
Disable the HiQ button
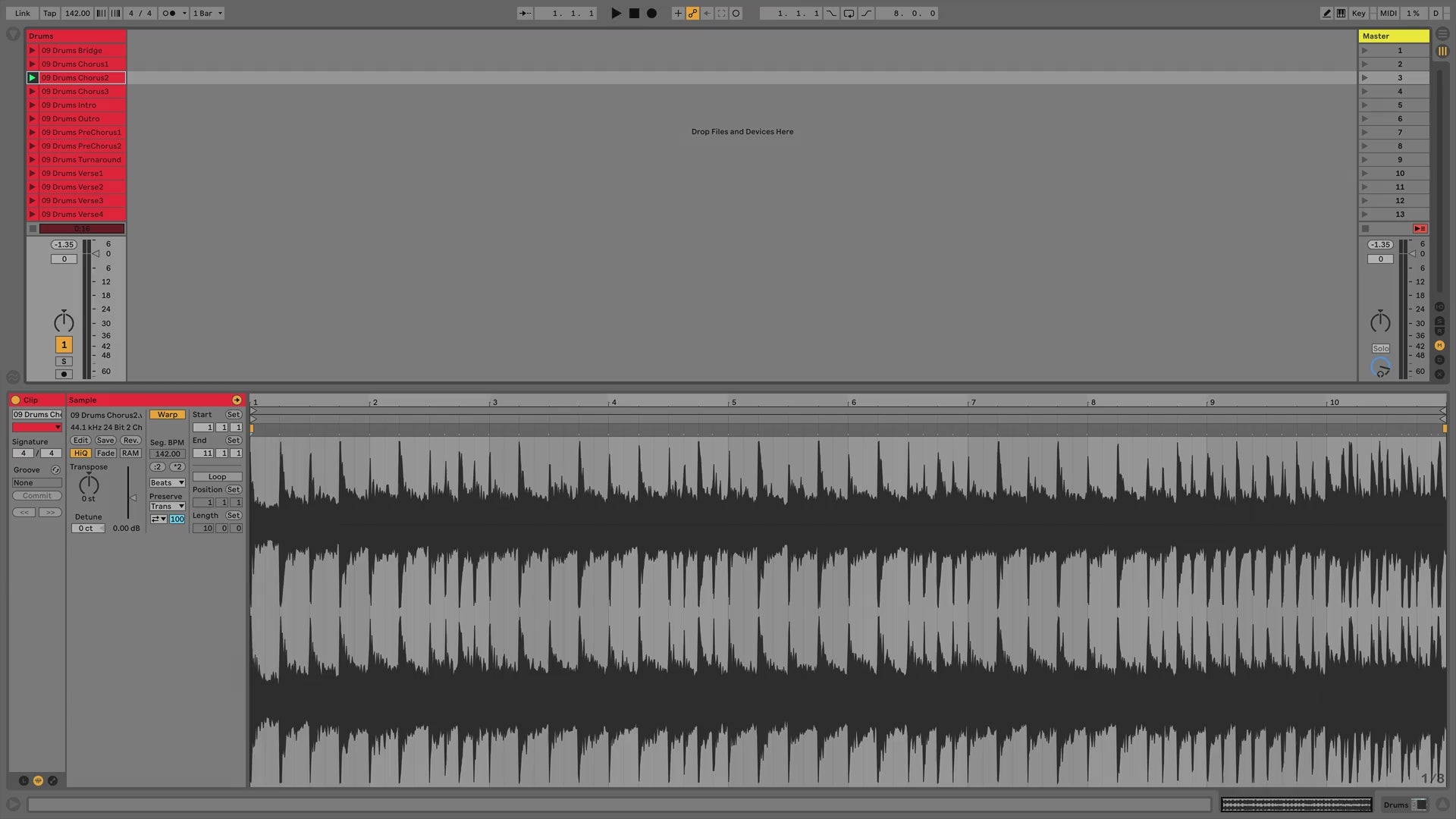80,453
